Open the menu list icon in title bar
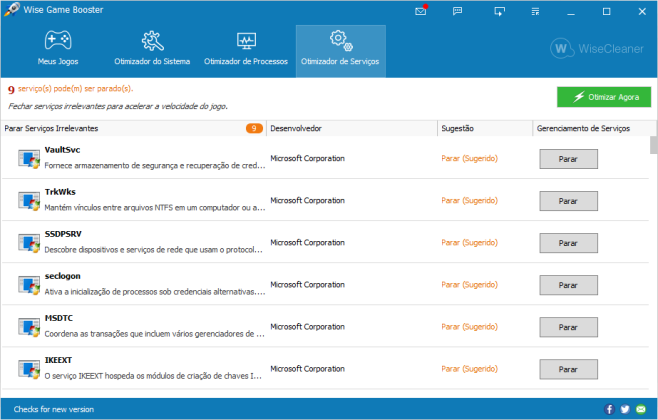Image resolution: width=658 pixels, height=420 pixels. pos(535,11)
